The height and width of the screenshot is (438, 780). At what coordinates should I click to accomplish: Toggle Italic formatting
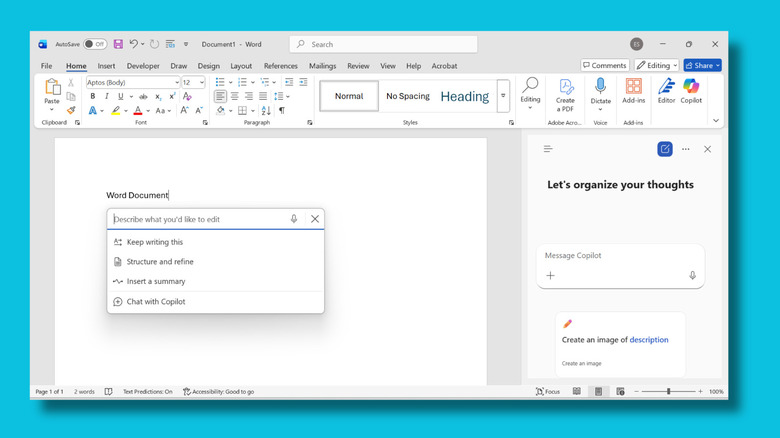(106, 97)
